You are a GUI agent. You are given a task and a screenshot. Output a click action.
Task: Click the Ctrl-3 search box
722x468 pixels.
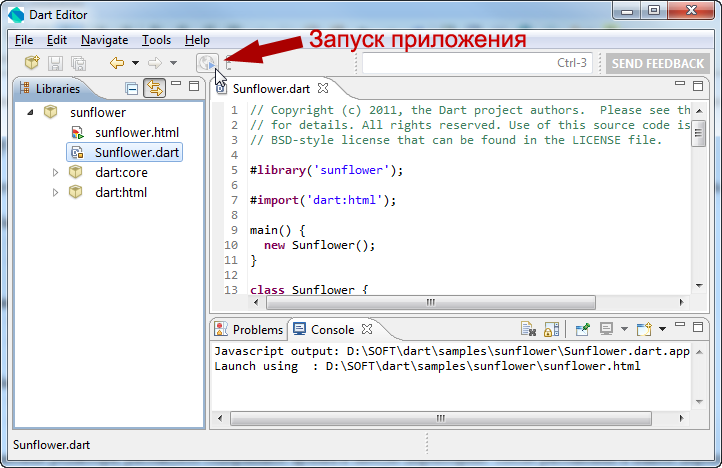477,63
